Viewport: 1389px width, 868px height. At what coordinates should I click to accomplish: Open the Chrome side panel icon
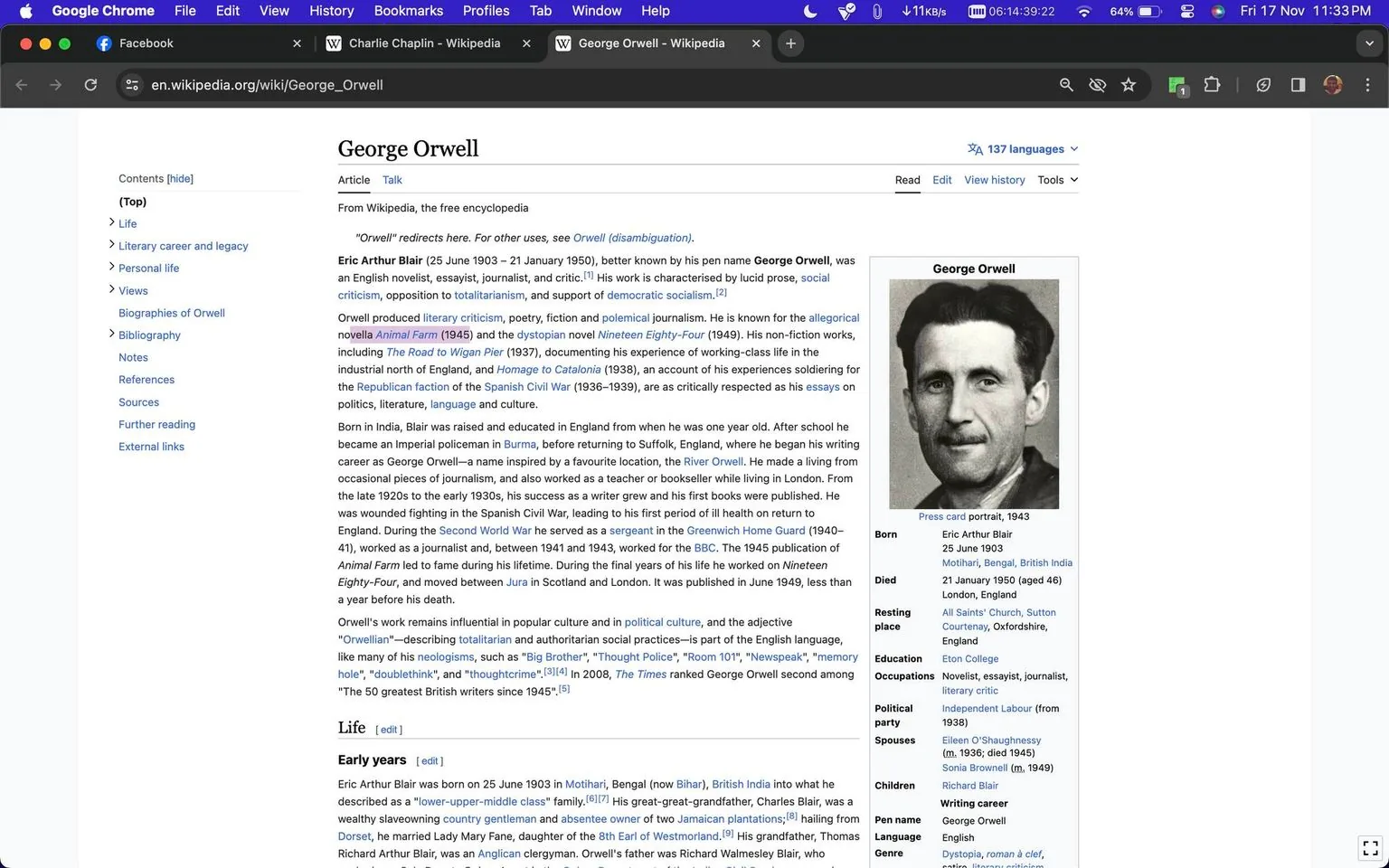(x=1297, y=84)
